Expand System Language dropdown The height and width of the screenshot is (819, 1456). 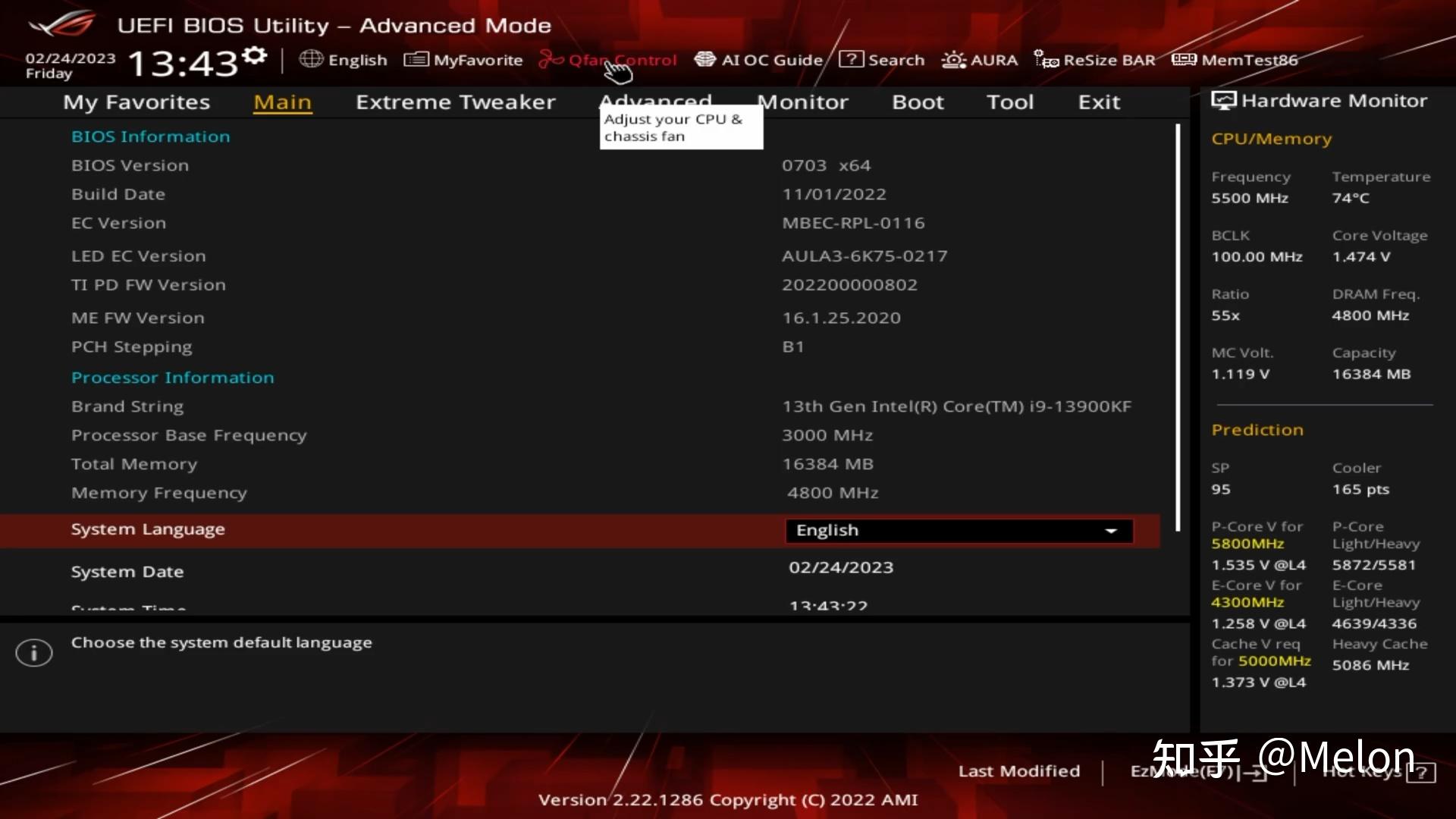1111,530
